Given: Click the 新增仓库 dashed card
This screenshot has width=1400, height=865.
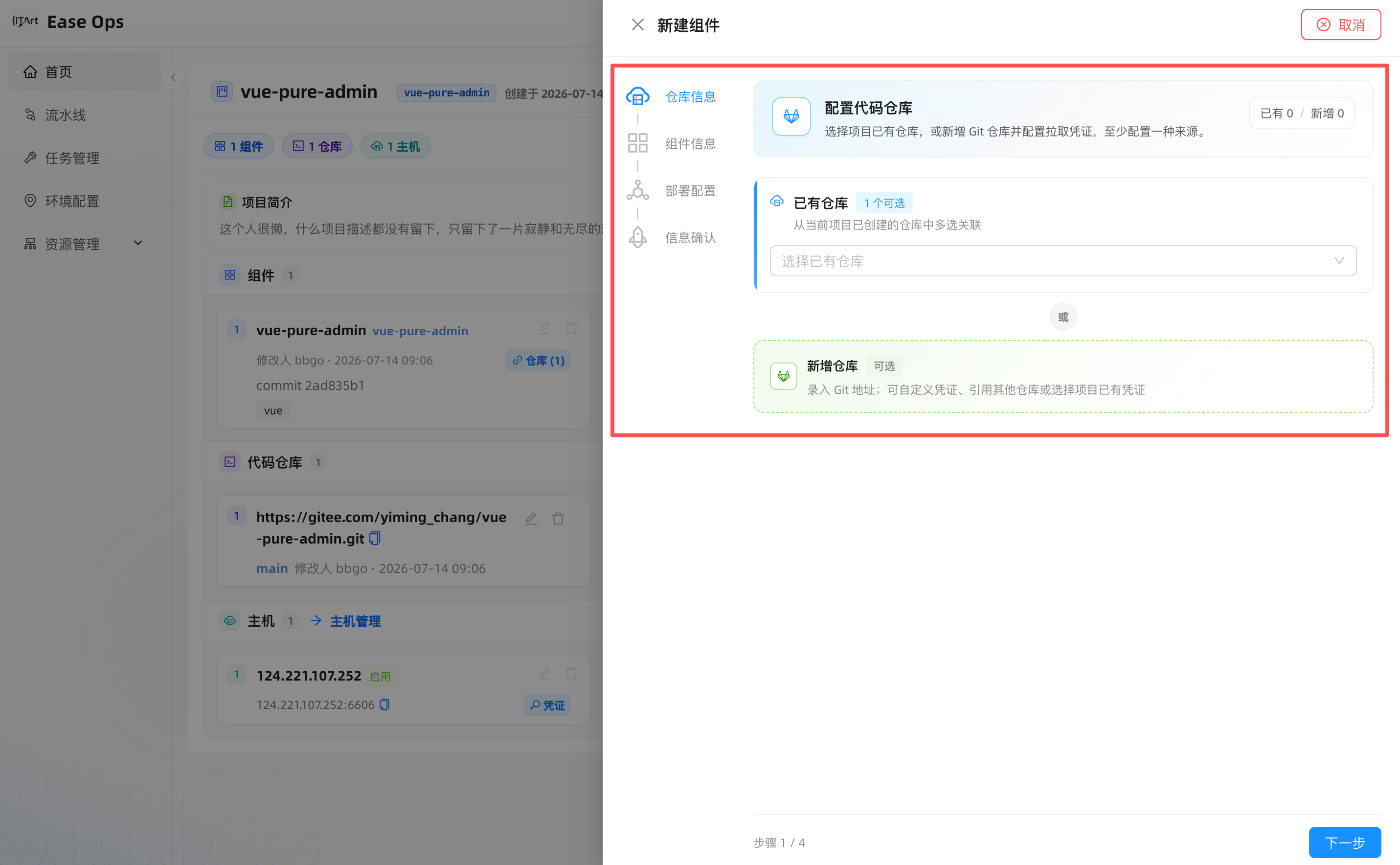Looking at the screenshot, I should pyautogui.click(x=1062, y=376).
